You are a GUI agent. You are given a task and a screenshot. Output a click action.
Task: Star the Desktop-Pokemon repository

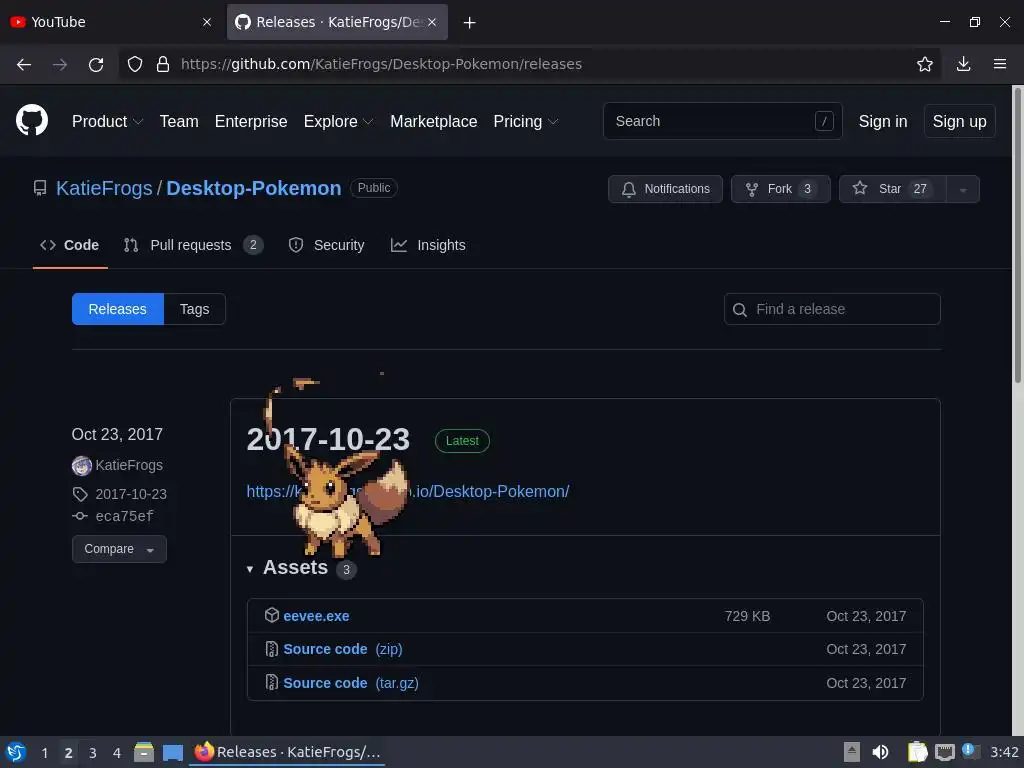[892, 189]
